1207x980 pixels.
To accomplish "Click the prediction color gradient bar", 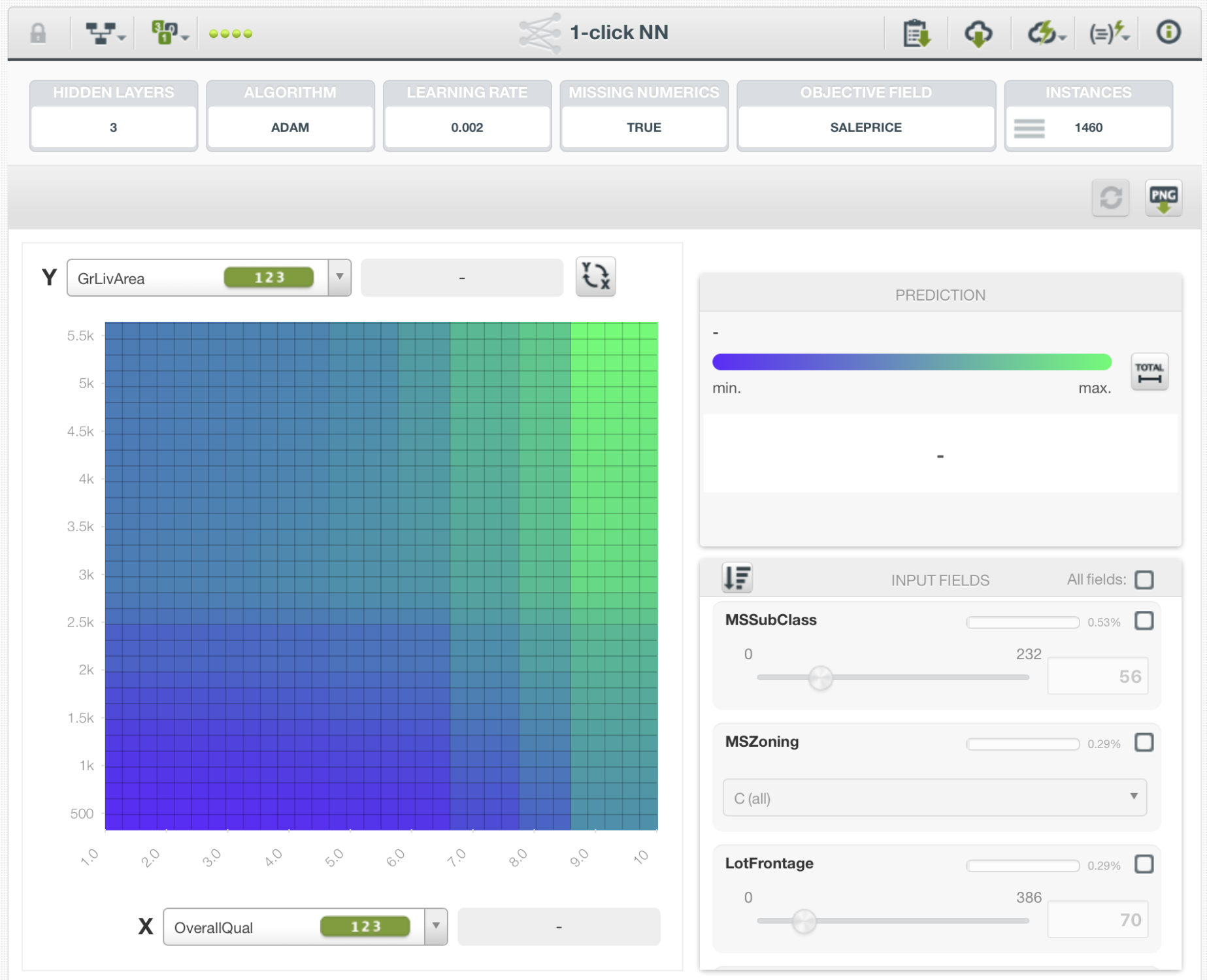I will (x=912, y=362).
